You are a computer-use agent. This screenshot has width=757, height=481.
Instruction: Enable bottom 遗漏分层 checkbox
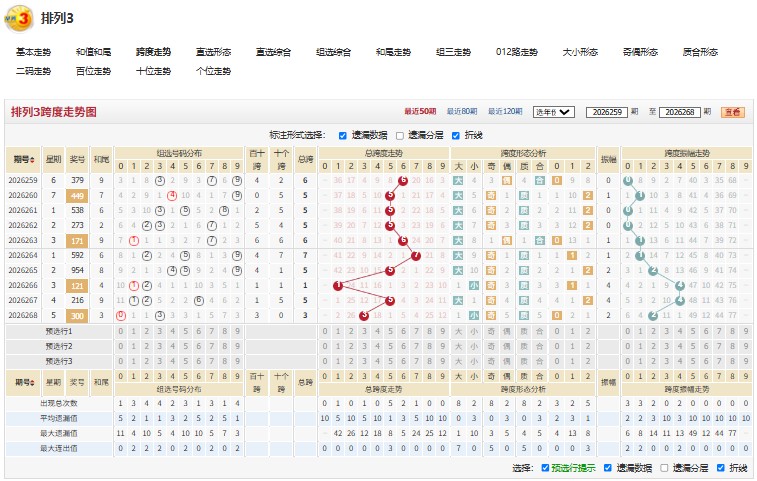tap(664, 468)
